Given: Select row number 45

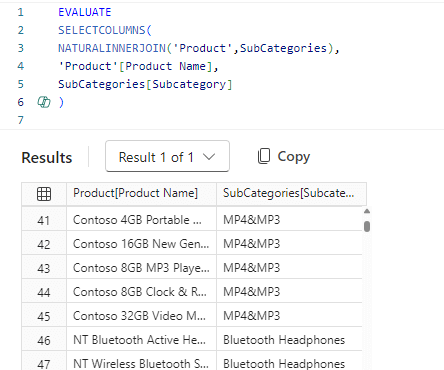Looking at the screenshot, I should [x=44, y=316].
